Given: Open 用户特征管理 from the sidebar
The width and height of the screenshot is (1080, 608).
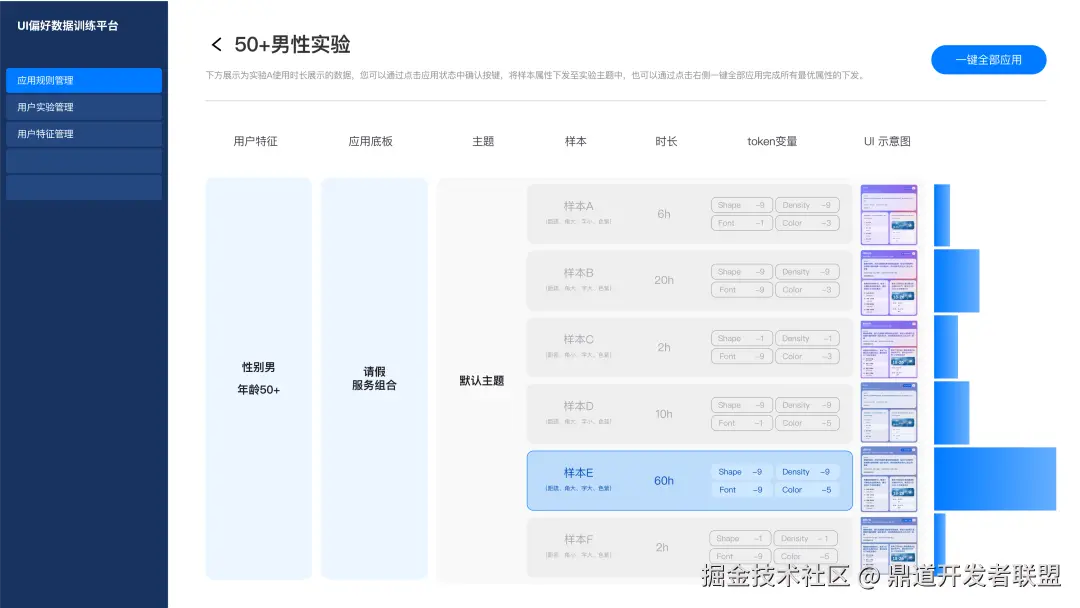Looking at the screenshot, I should (83, 133).
